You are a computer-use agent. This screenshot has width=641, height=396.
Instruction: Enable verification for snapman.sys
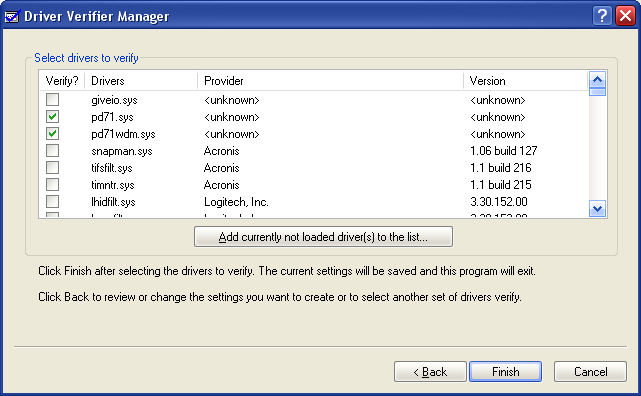(x=52, y=151)
